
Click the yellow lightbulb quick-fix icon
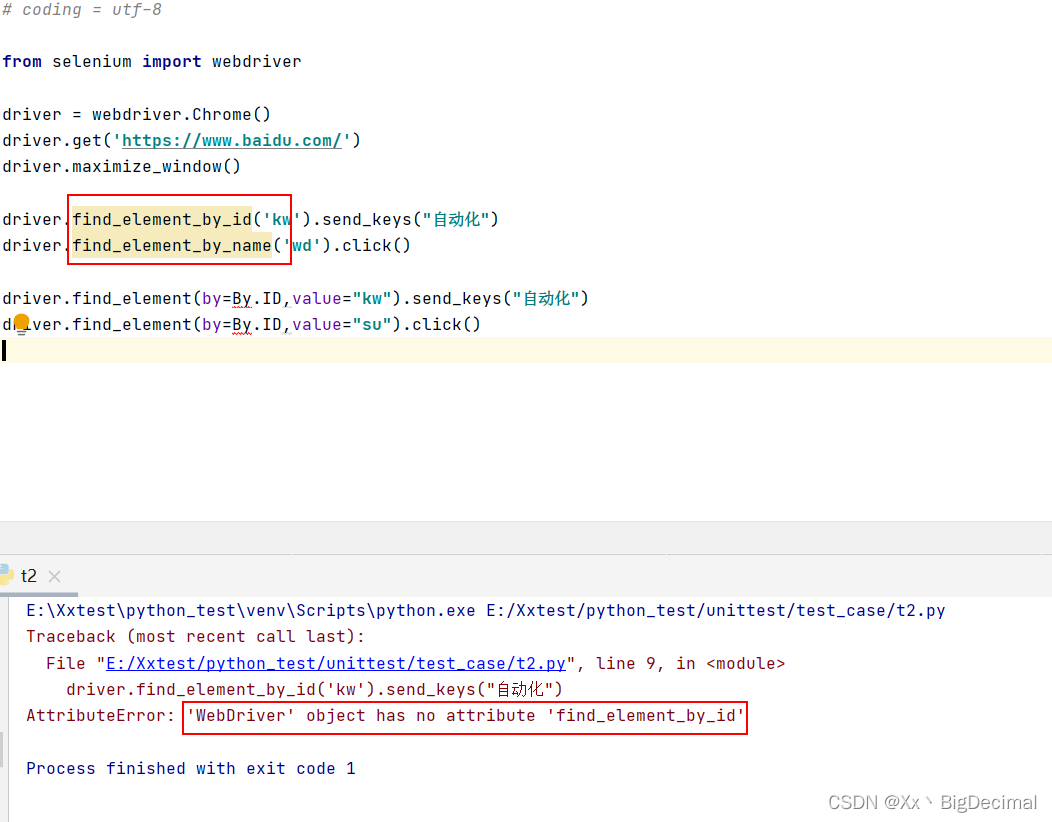pyautogui.click(x=22, y=323)
